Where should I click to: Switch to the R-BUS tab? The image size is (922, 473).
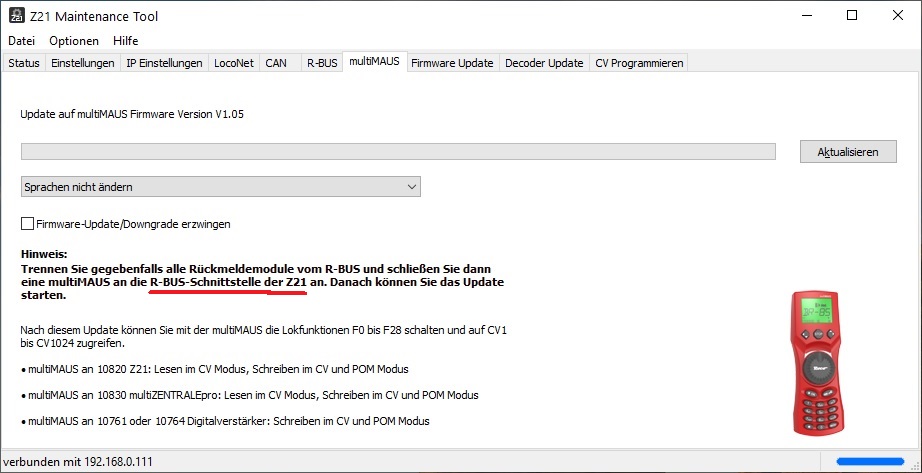(x=322, y=63)
